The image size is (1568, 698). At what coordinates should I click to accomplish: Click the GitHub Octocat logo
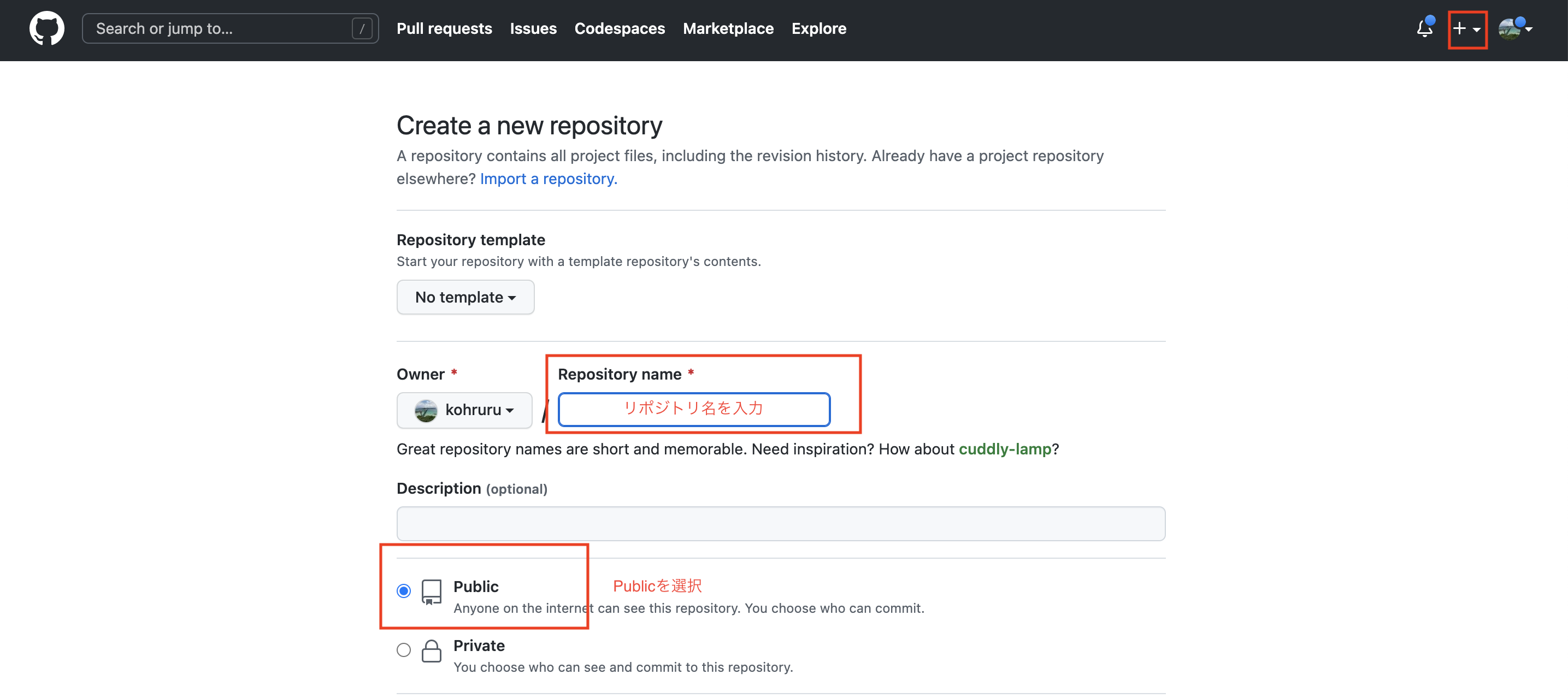coord(47,28)
